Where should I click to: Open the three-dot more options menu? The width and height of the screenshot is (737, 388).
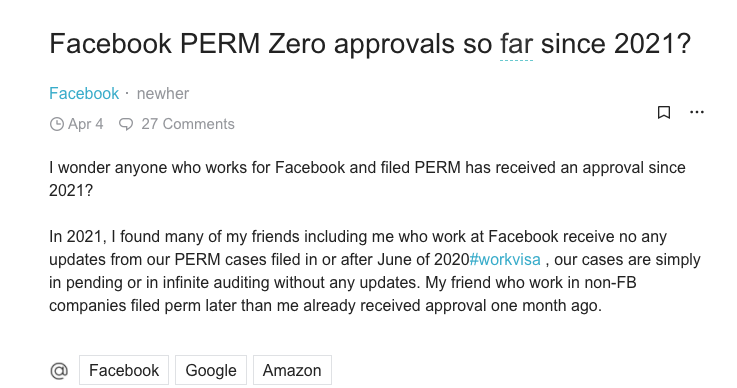[697, 112]
